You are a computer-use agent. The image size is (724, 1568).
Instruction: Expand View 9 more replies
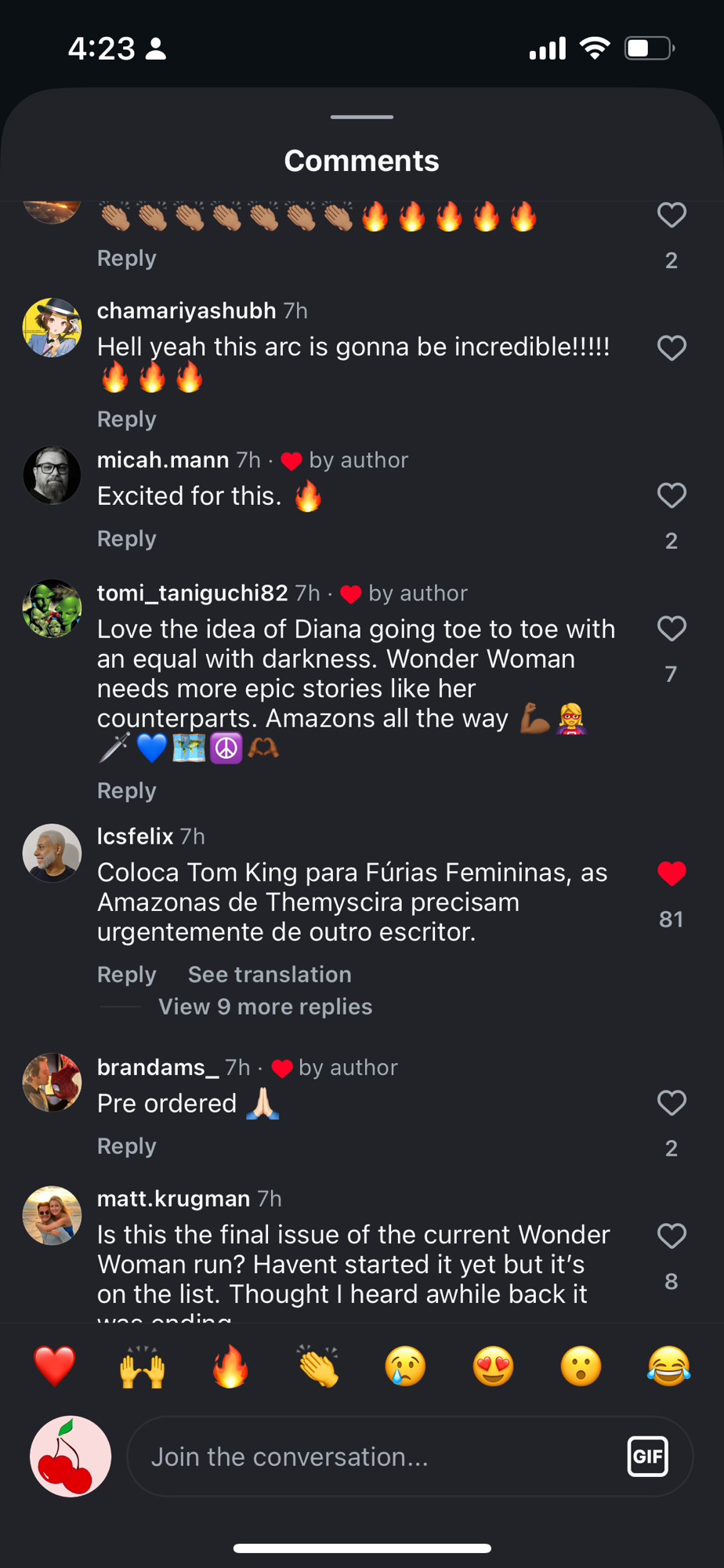(x=265, y=1007)
